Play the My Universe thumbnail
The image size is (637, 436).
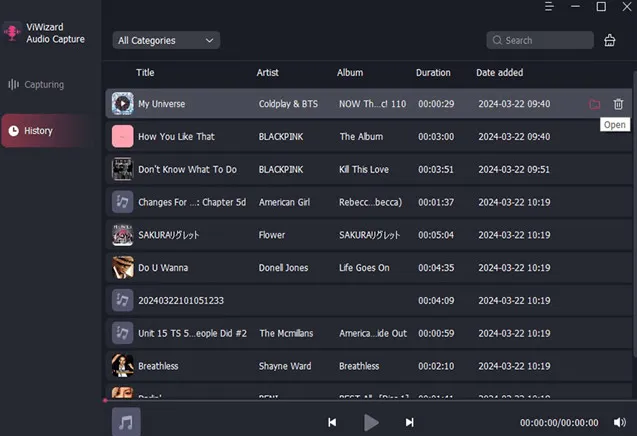coord(122,104)
